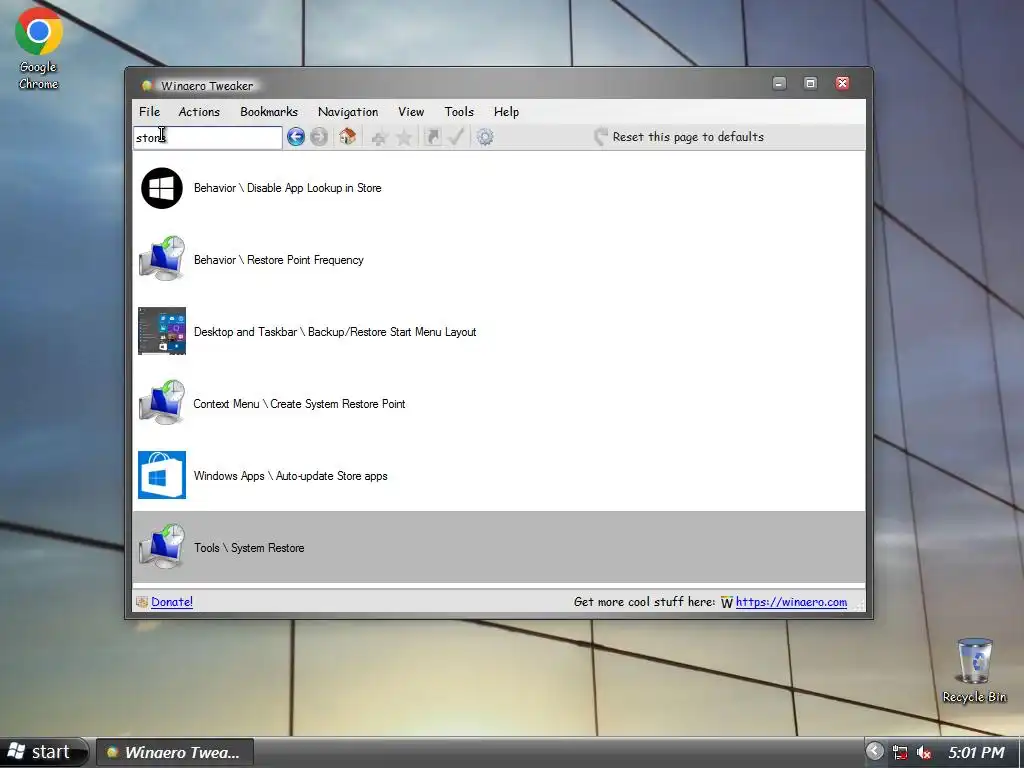Click the Store bag icon for Auto-update
The image size is (1024, 768).
[x=162, y=475]
